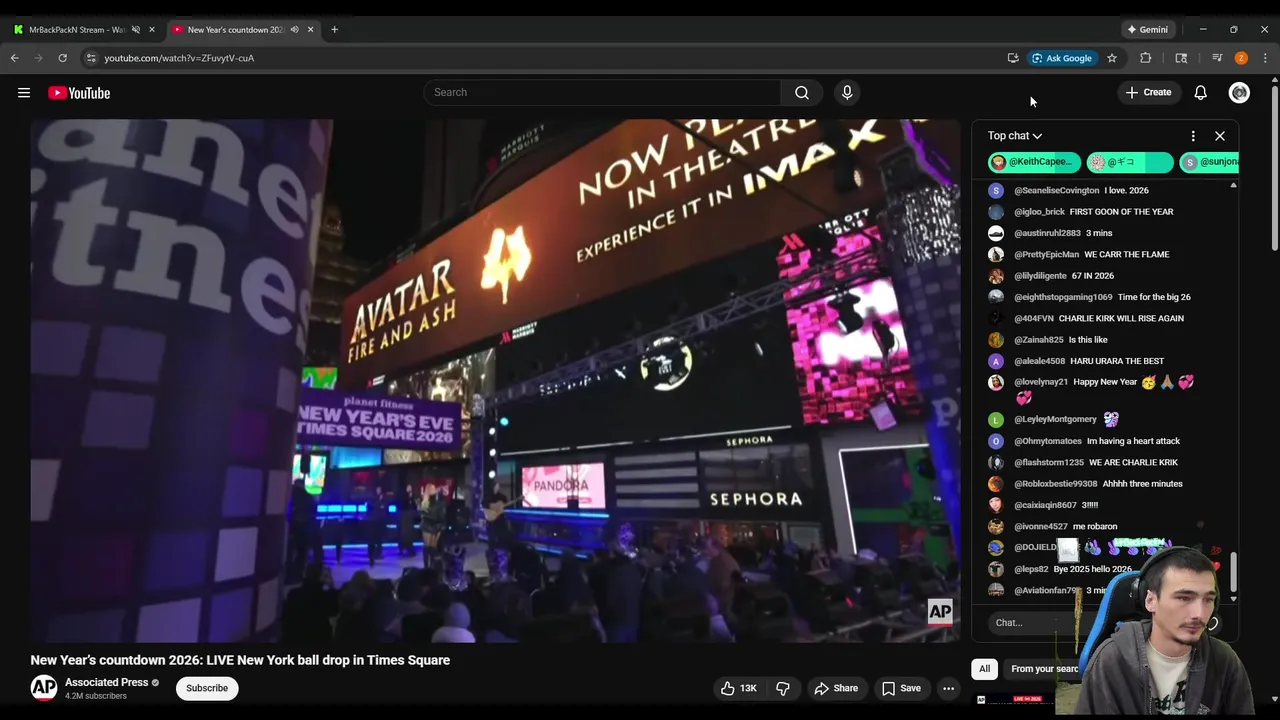
Task: Expand the Top chat dropdown
Action: coord(1015,136)
